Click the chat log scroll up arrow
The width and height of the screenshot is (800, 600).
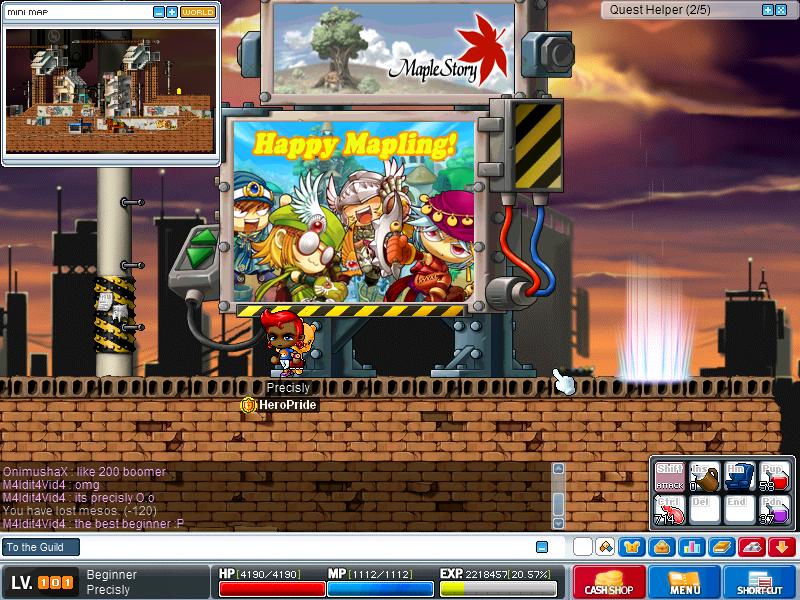click(559, 468)
